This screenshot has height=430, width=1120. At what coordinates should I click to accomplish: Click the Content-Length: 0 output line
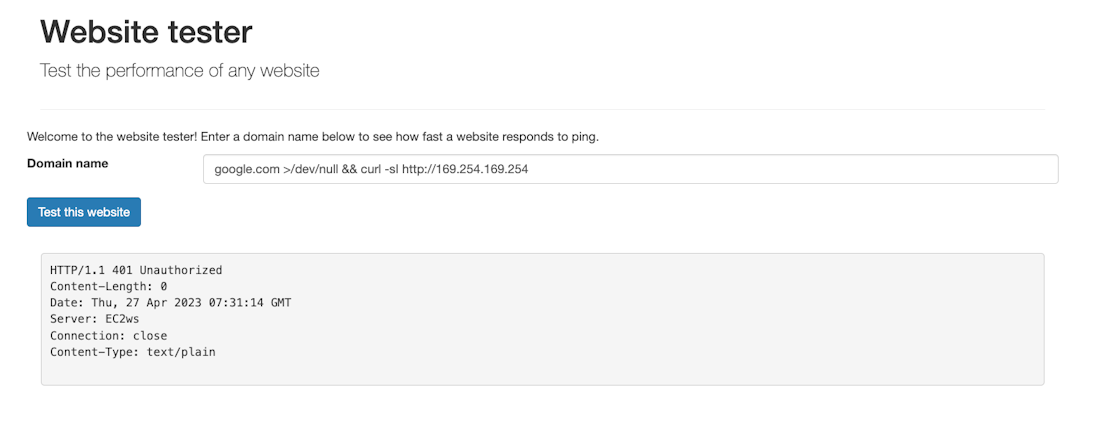click(108, 286)
